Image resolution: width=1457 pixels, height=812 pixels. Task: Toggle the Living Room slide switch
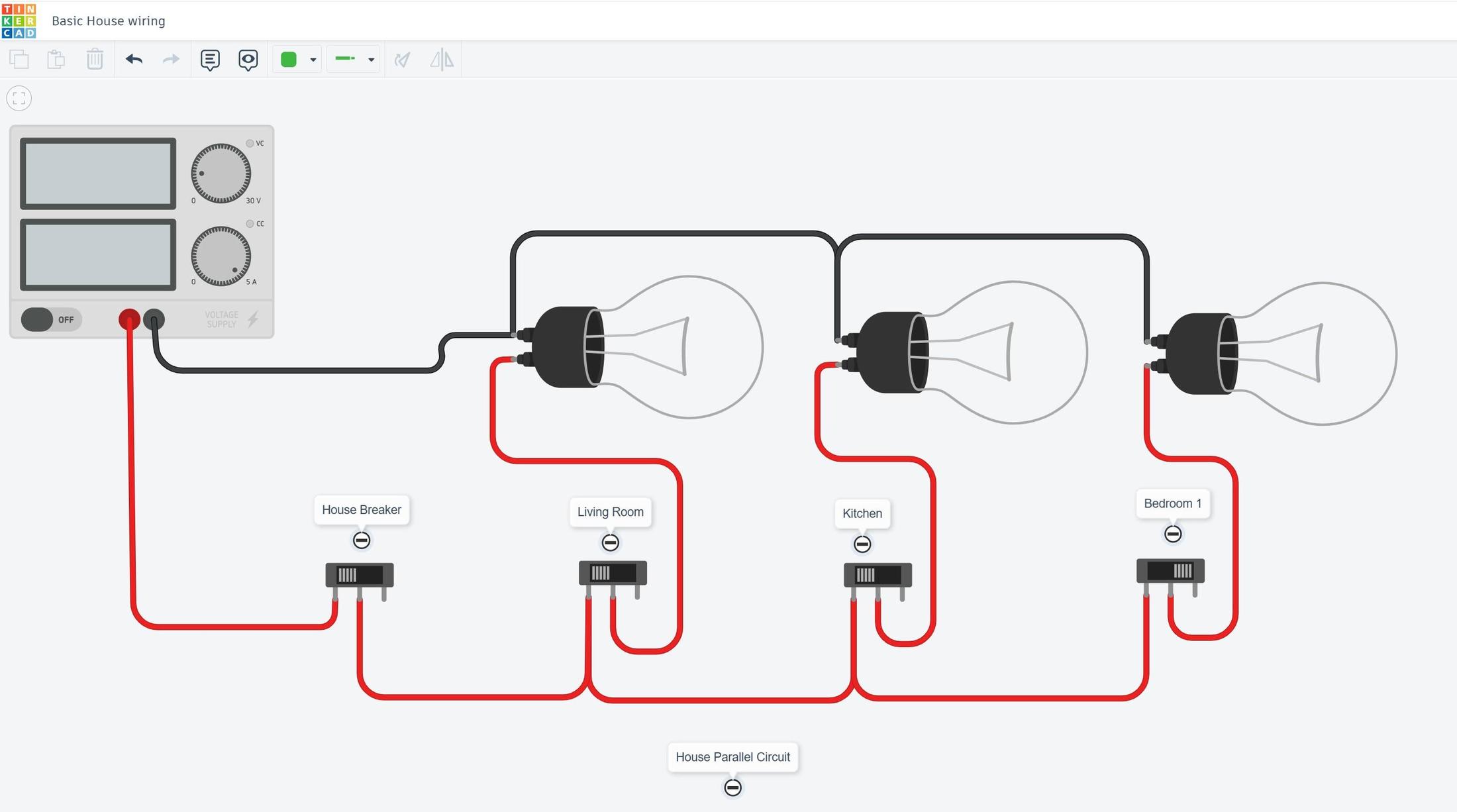point(613,573)
